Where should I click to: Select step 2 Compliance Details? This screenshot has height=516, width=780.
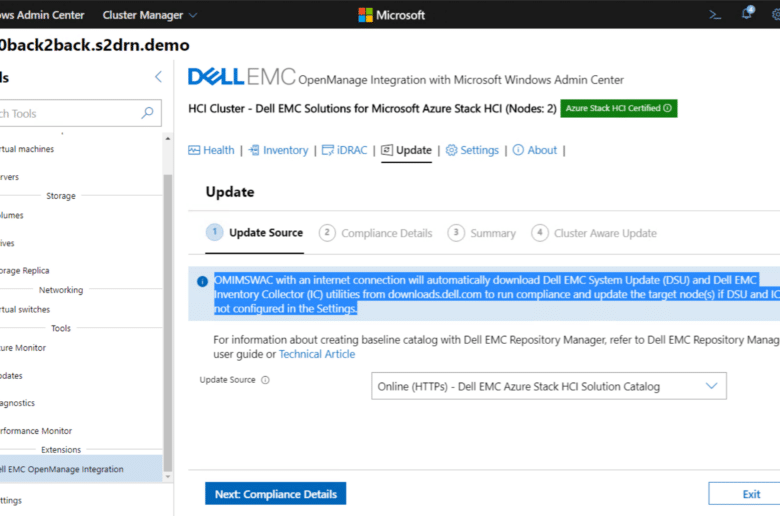[376, 233]
